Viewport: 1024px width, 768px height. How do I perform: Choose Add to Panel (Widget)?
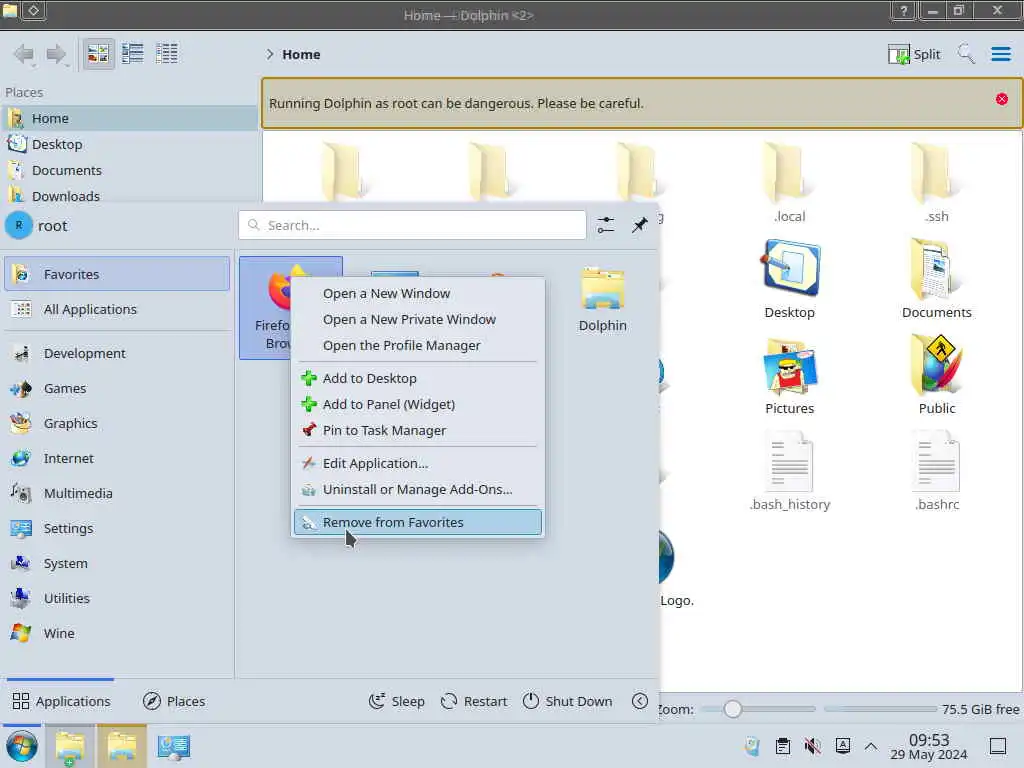(x=418, y=405)
